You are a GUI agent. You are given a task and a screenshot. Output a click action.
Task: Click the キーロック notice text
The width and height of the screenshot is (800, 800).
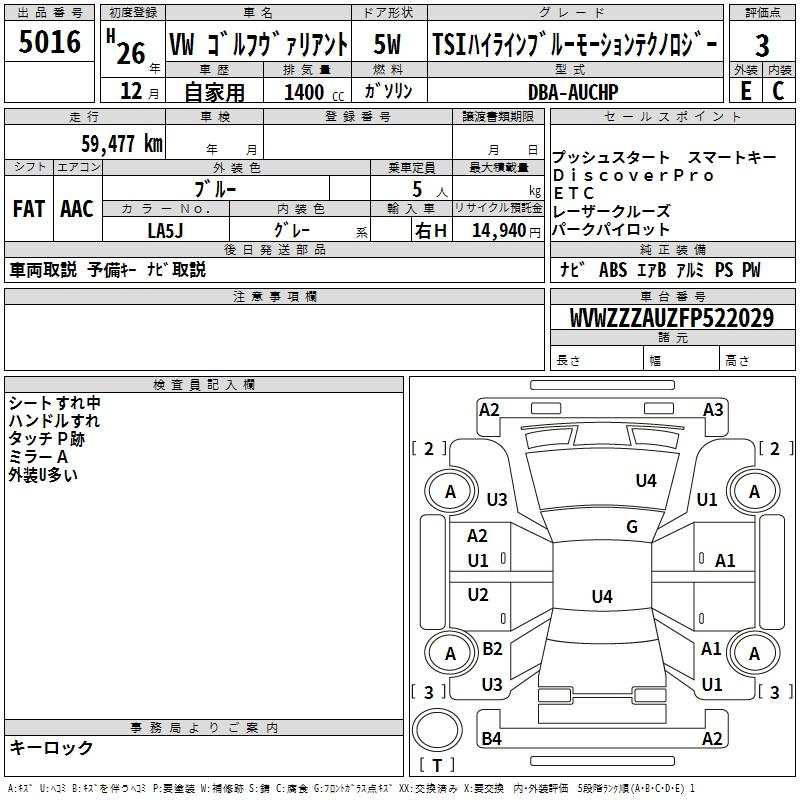[51, 747]
